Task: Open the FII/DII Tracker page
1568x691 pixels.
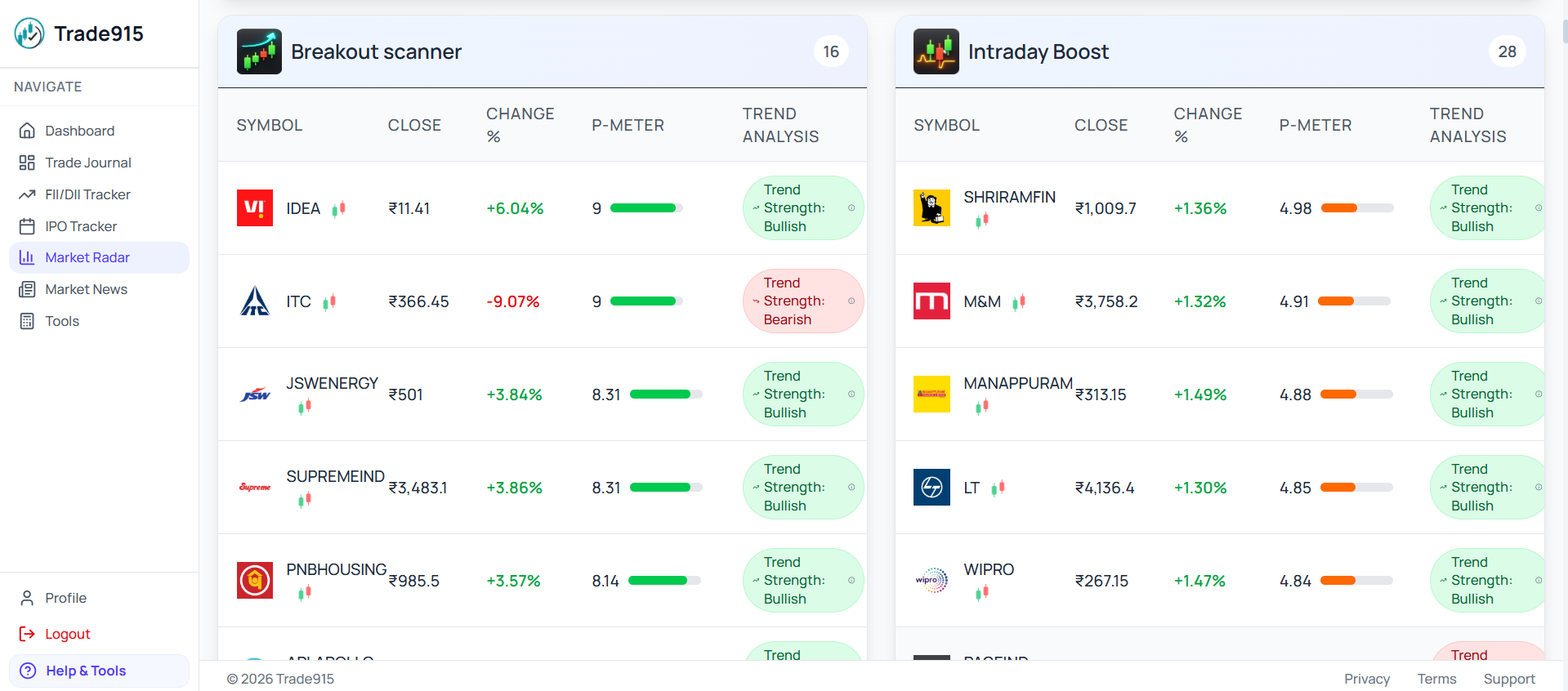Action: [87, 194]
